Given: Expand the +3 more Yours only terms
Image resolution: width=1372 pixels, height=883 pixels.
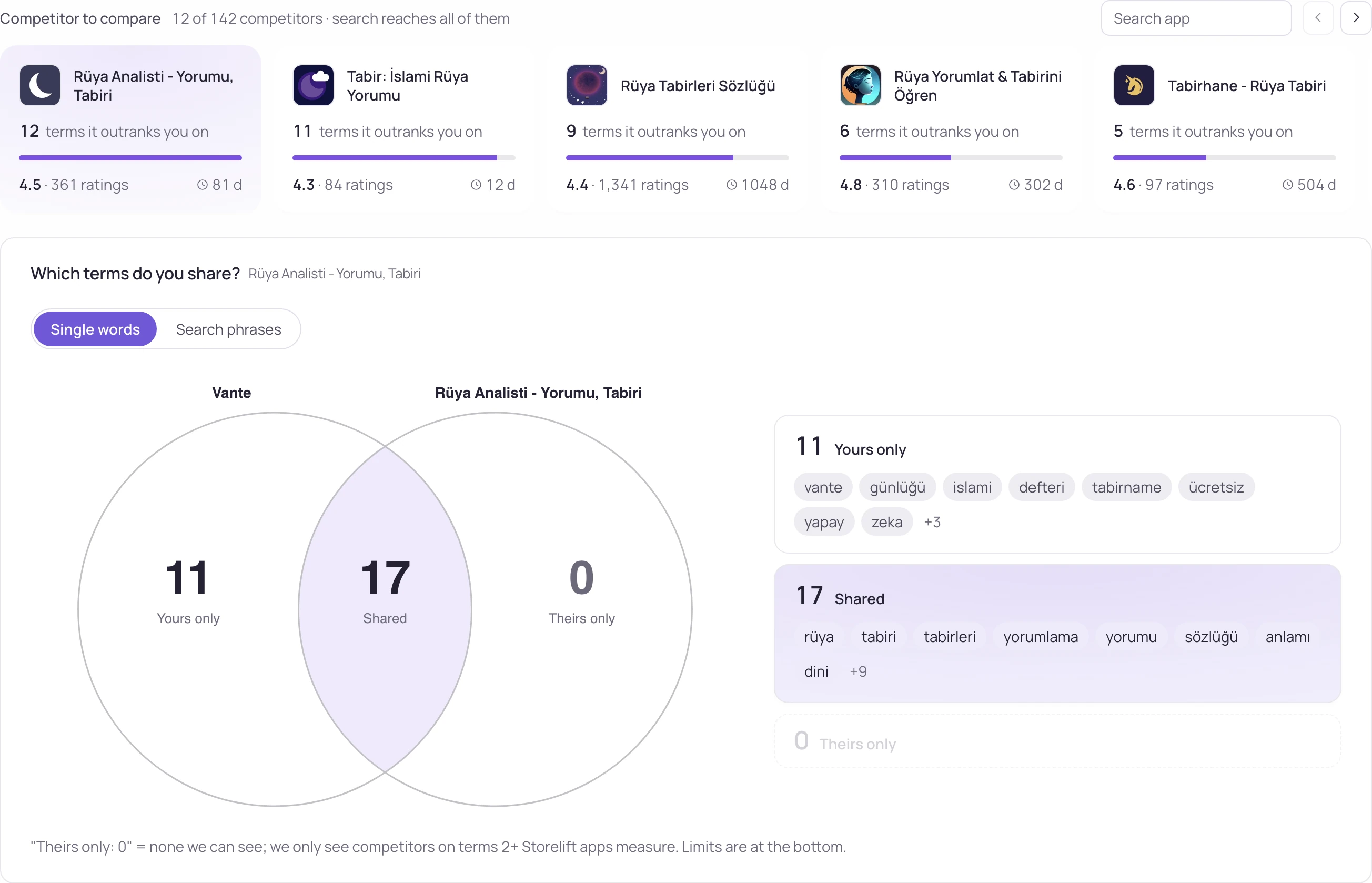Looking at the screenshot, I should pos(932,522).
